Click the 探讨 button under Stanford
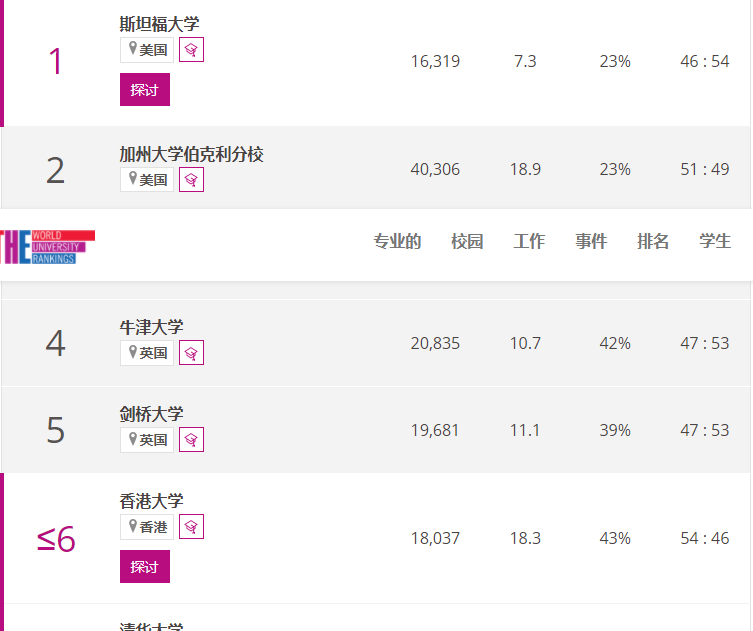 coord(145,89)
